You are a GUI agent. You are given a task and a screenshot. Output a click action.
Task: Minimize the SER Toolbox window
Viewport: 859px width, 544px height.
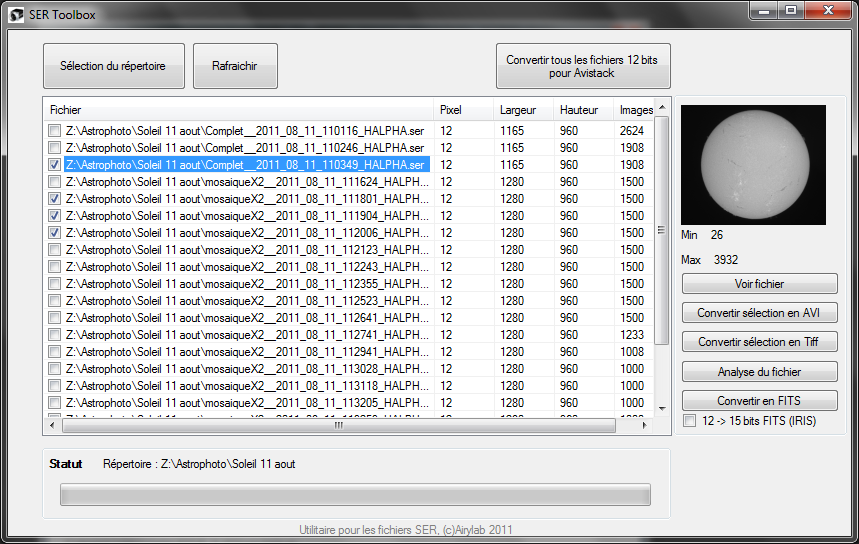pos(764,10)
